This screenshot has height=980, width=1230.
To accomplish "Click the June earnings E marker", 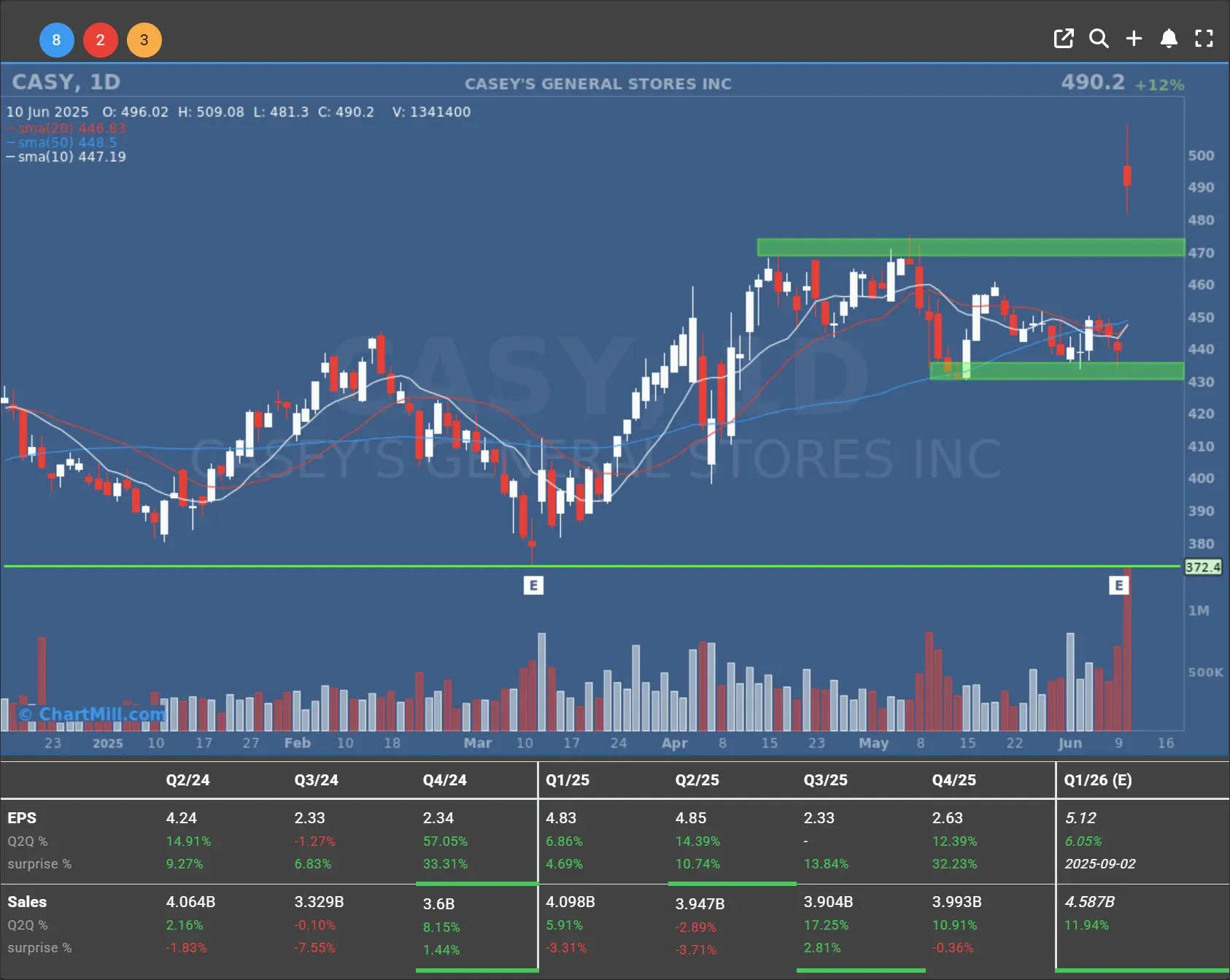I will coord(1119,586).
